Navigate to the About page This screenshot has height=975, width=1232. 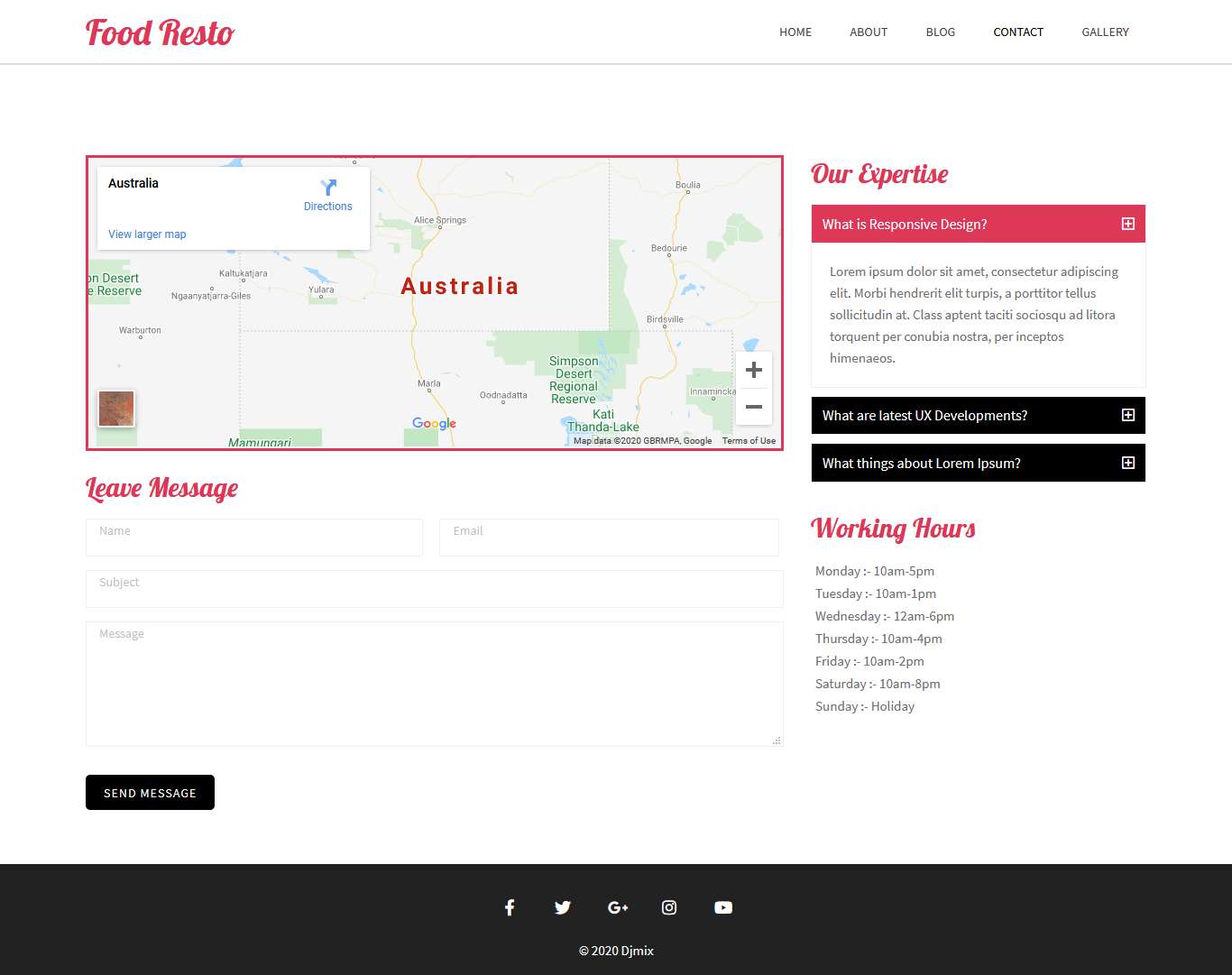[868, 32]
